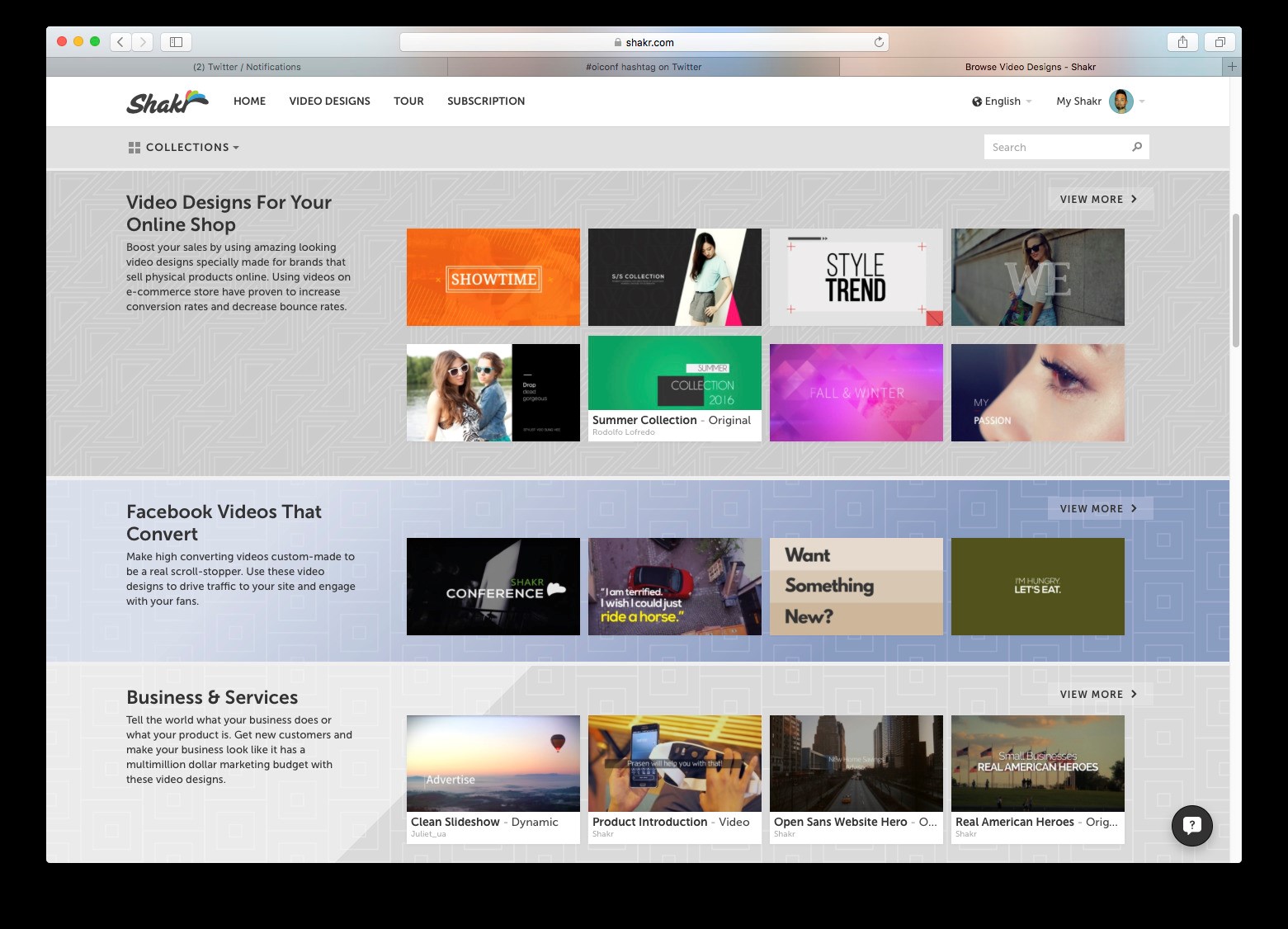Go forward using Safari's forward arrow
Image resolution: width=1288 pixels, height=929 pixels.
coord(143,42)
